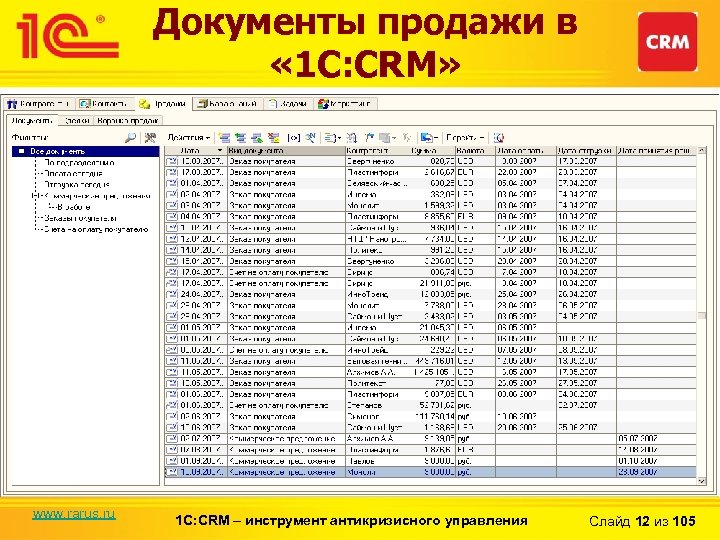Collapse the Все документы tree node
Image resolution: width=720 pixels, height=540 pixels.
pos(21,151)
